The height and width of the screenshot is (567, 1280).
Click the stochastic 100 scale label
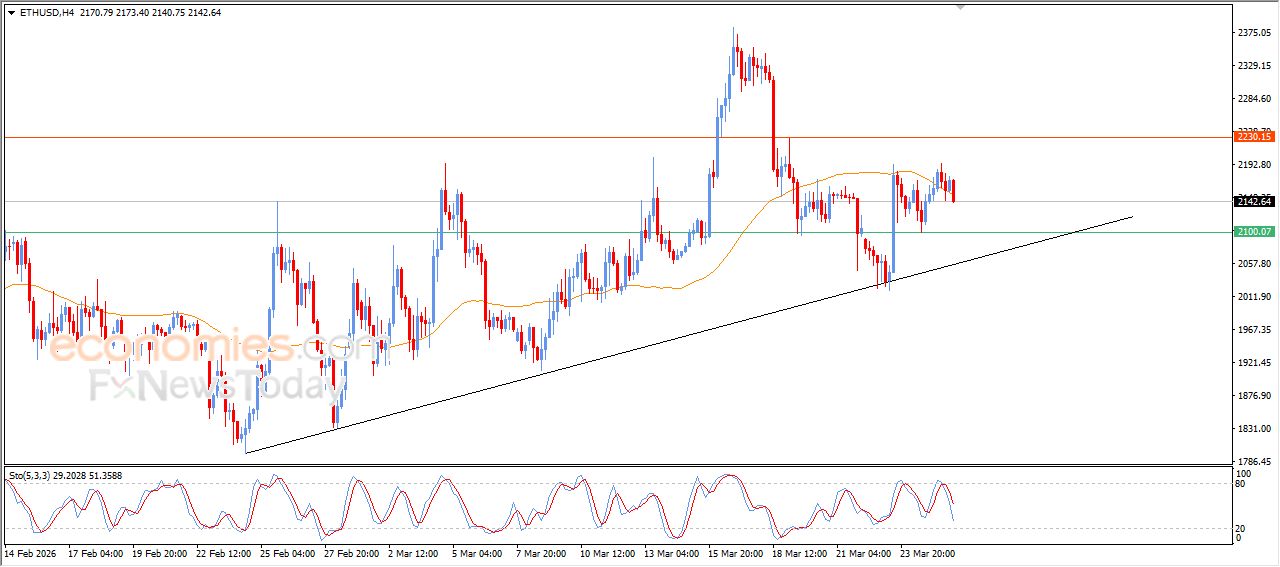pos(1245,473)
